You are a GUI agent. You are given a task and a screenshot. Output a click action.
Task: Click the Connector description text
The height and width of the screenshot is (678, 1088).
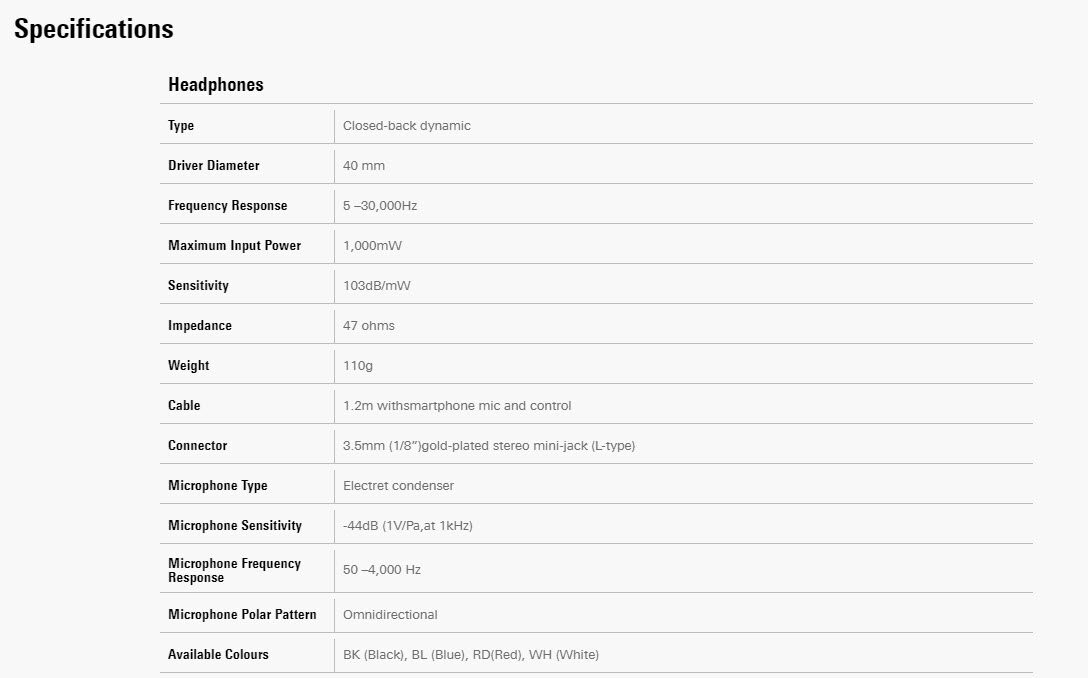click(488, 446)
